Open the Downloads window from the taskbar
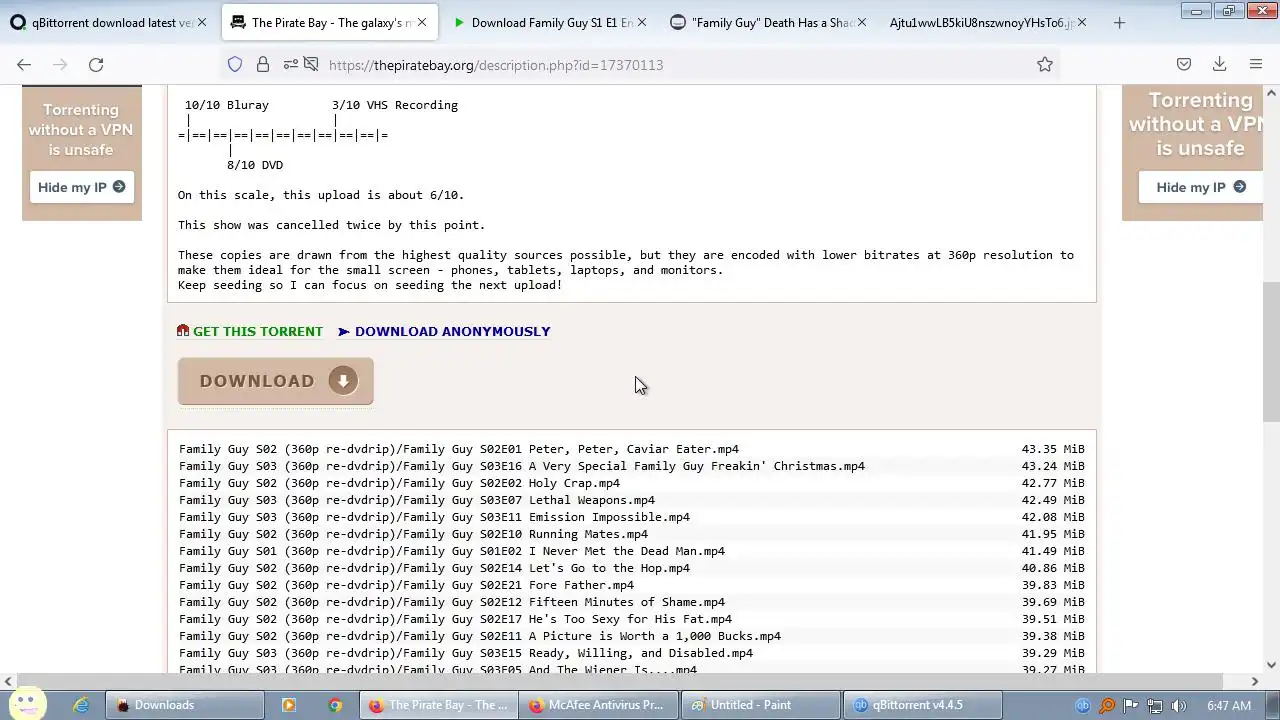Viewport: 1280px width, 720px height. tap(185, 705)
